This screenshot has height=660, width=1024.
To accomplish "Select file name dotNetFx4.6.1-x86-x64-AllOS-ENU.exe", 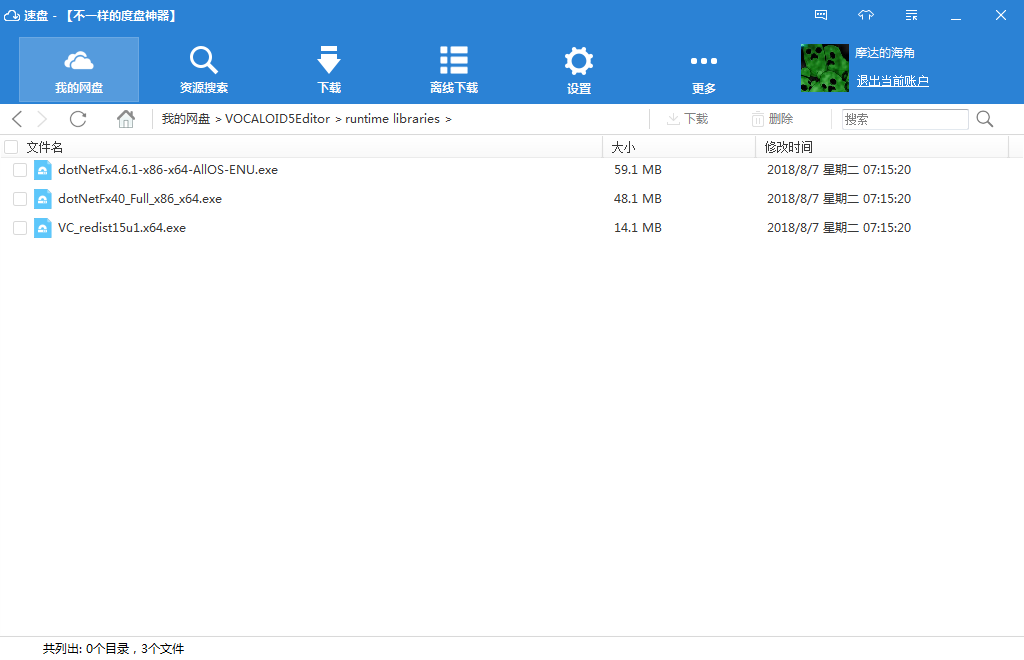I will point(168,170).
